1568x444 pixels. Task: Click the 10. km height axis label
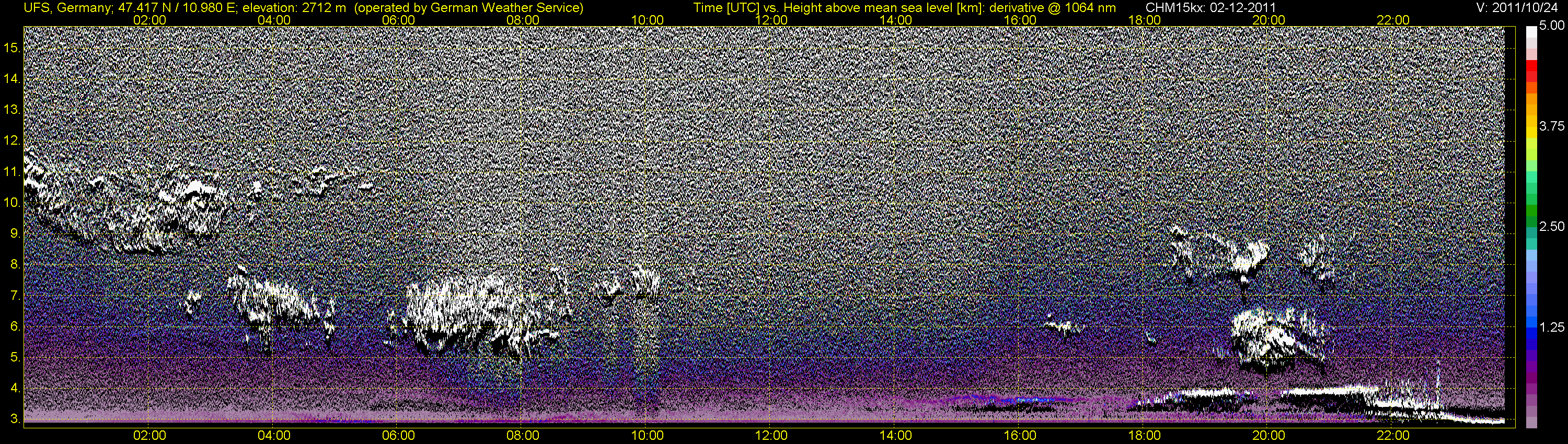pyautogui.click(x=12, y=203)
